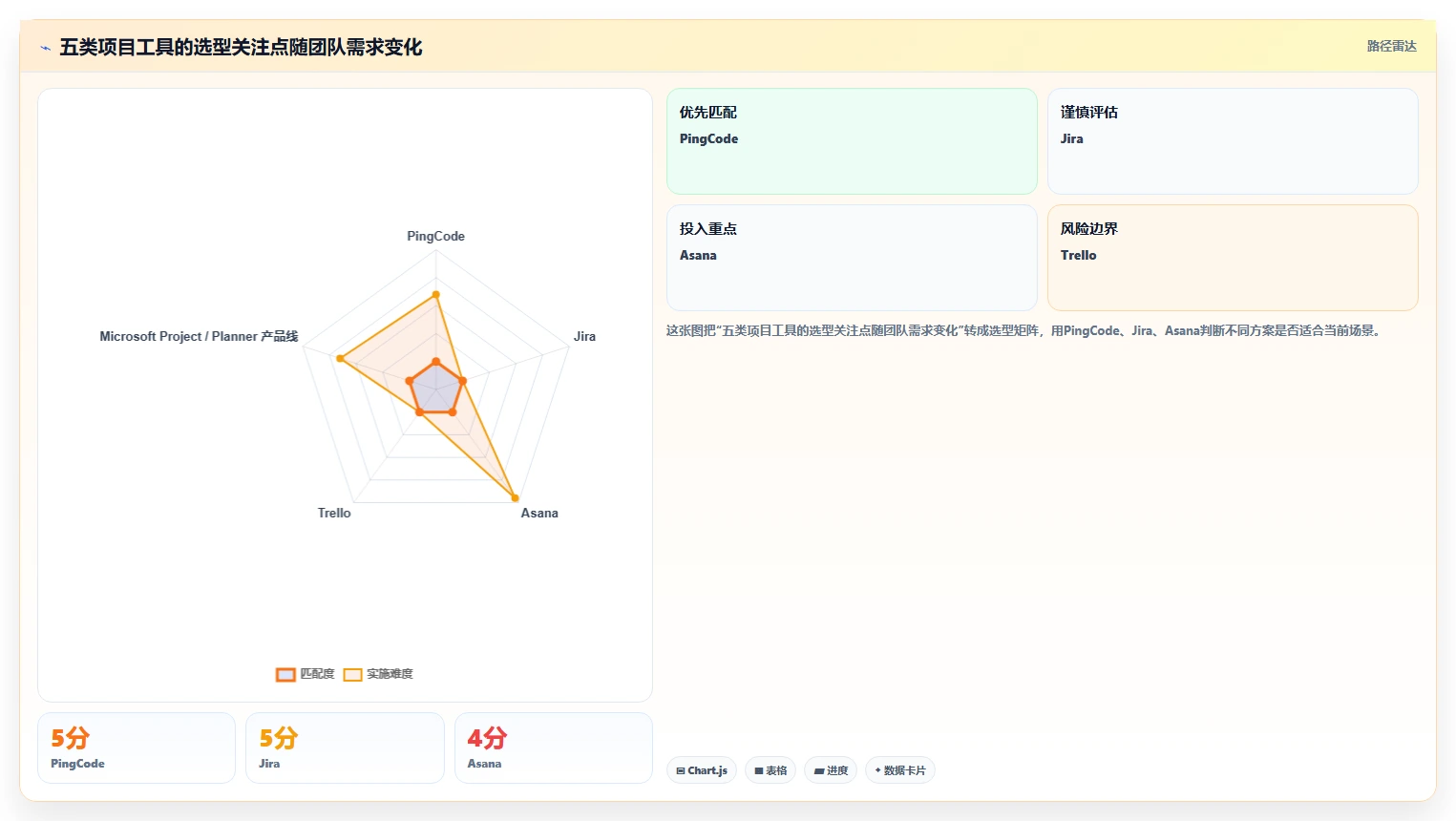1456x821 pixels.
Task: Click the description sentence starting with 这张图把
Action: pos(1024,330)
